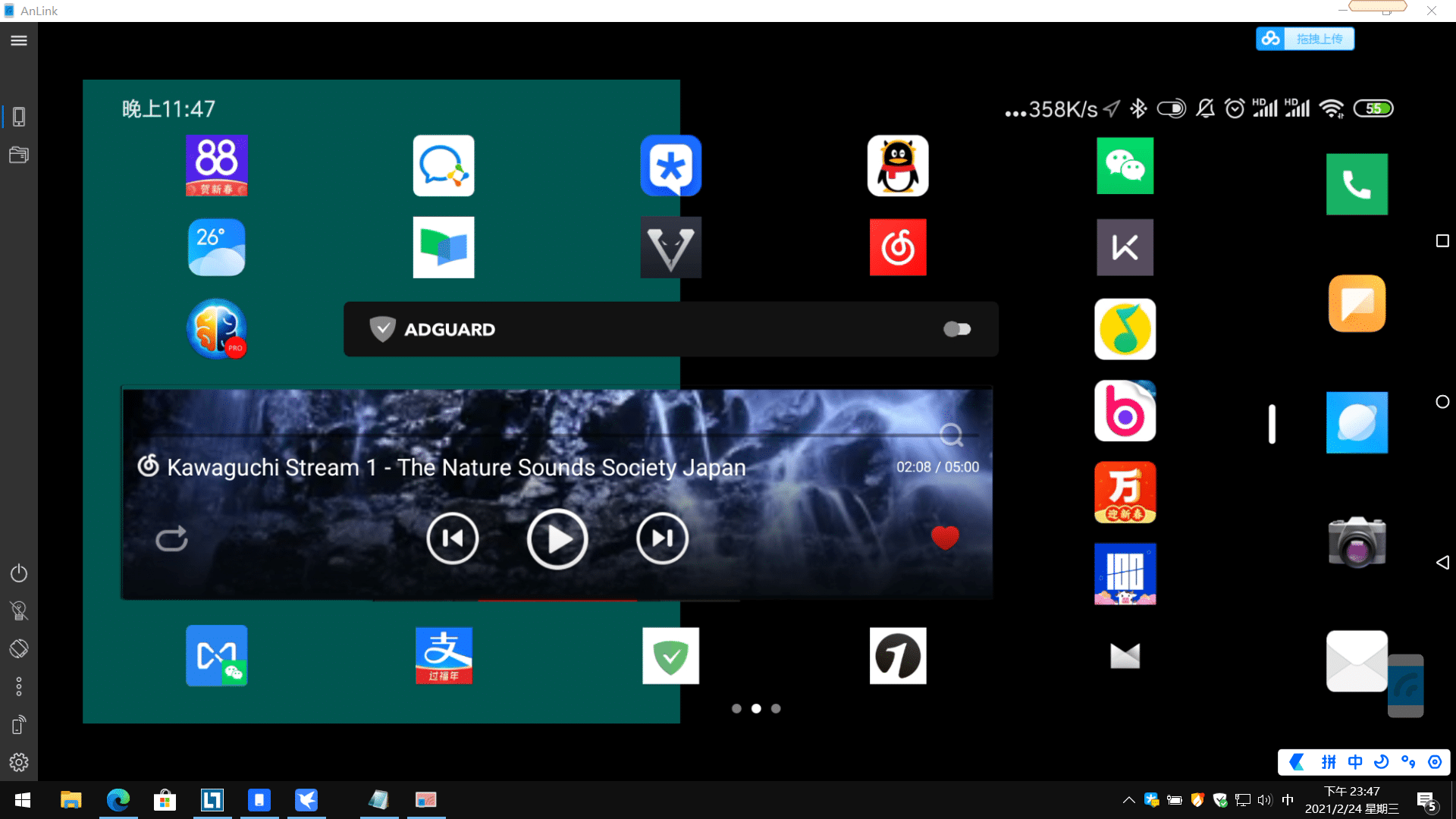Open volume control in system tray
The width and height of the screenshot is (1456, 819).
(1264, 800)
